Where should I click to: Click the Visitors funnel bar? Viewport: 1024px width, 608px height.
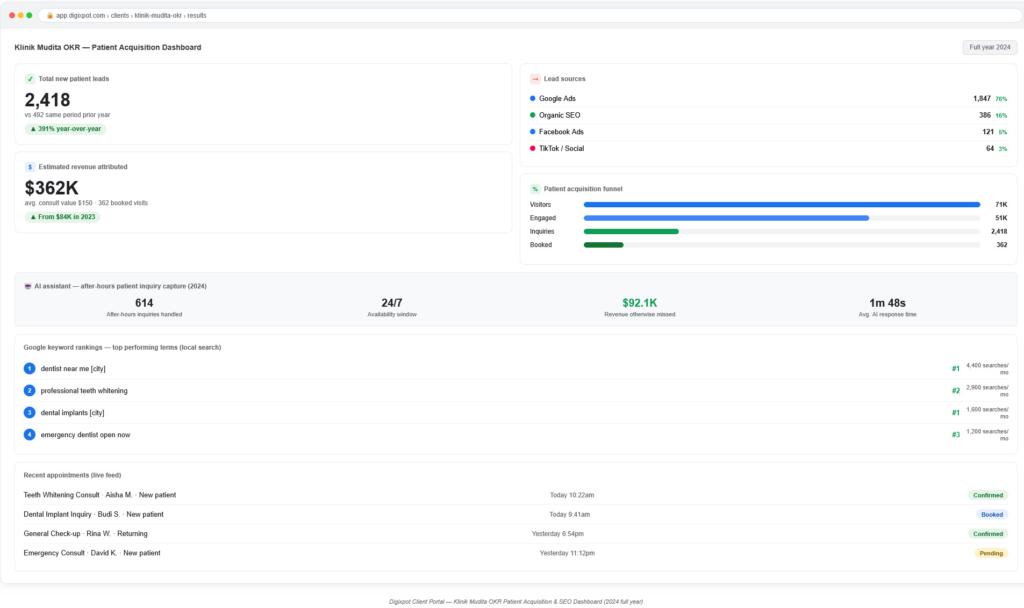pos(782,204)
